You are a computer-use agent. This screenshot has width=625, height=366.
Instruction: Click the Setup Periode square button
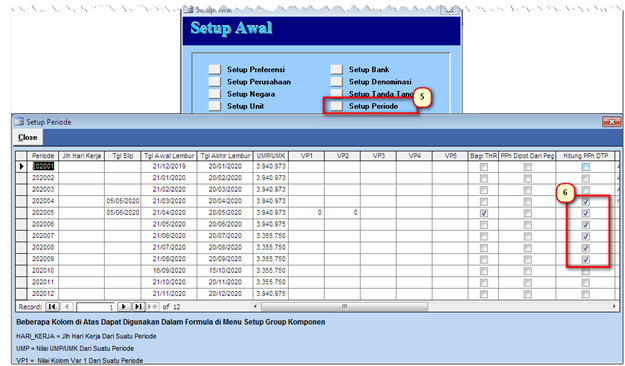tap(336, 106)
